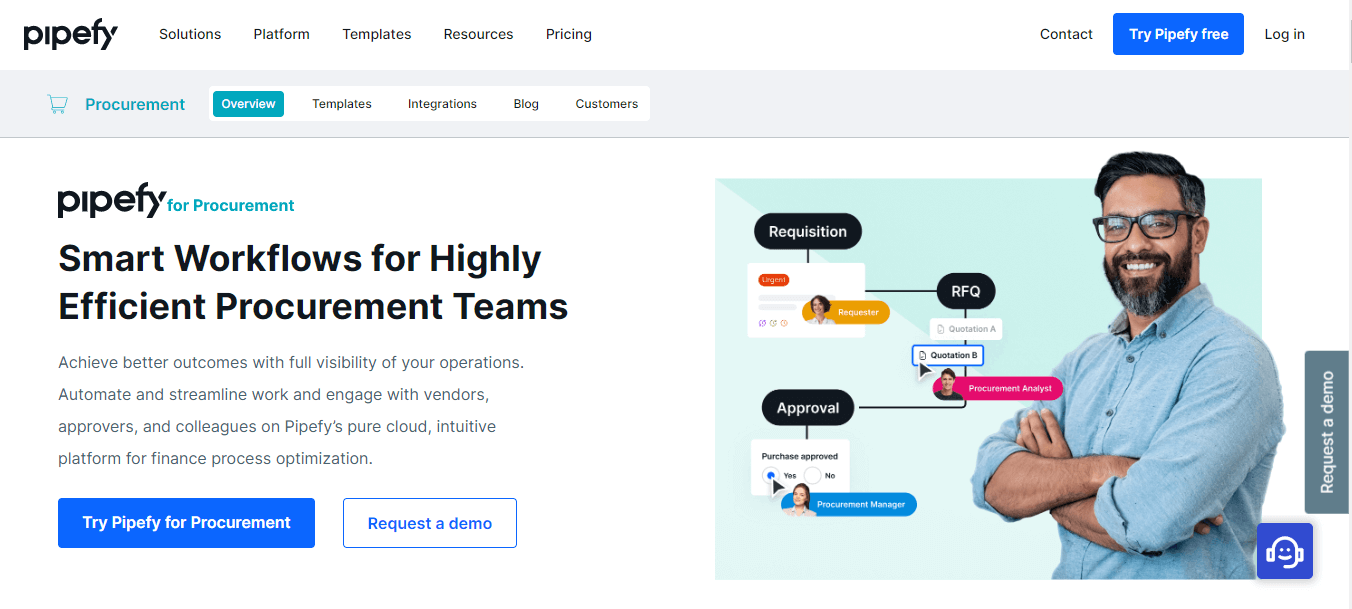
Task: Click the Quotation A document icon
Action: point(942,328)
